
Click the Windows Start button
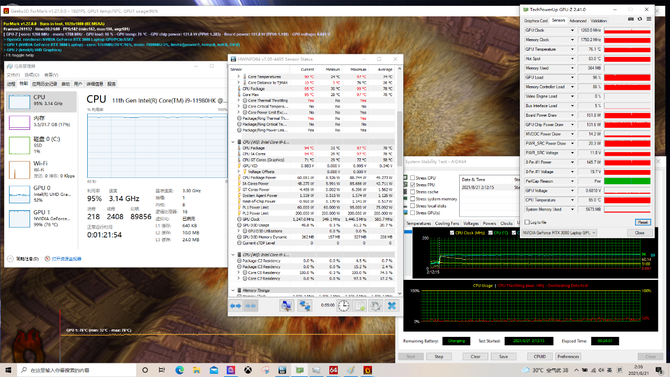8,370
